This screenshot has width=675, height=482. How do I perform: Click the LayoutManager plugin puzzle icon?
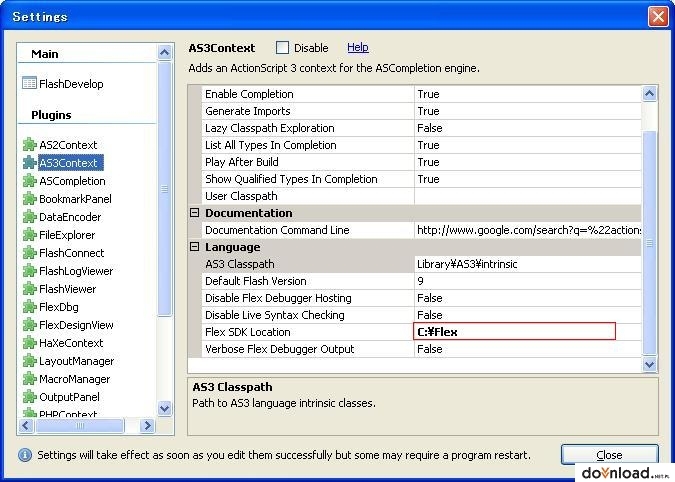coord(29,361)
